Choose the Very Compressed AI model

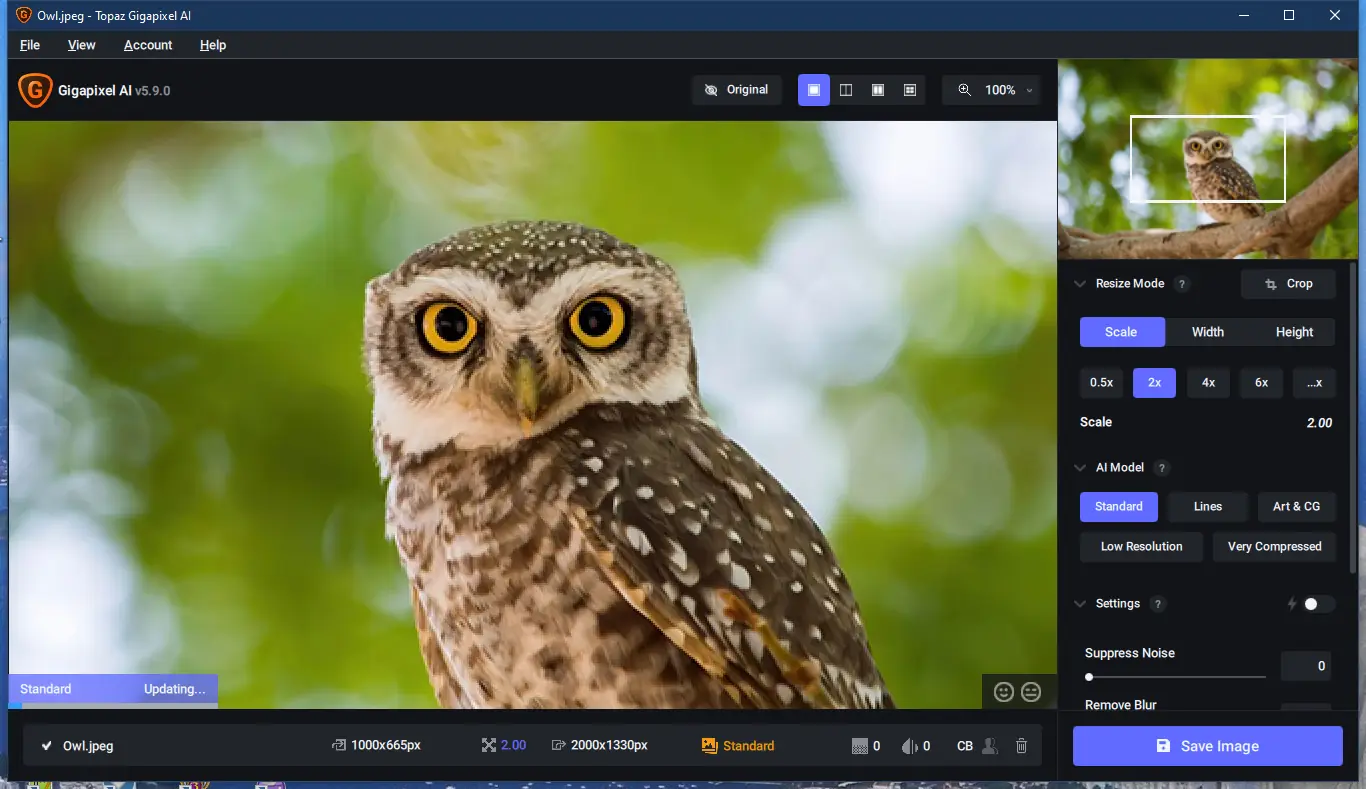1274,547
